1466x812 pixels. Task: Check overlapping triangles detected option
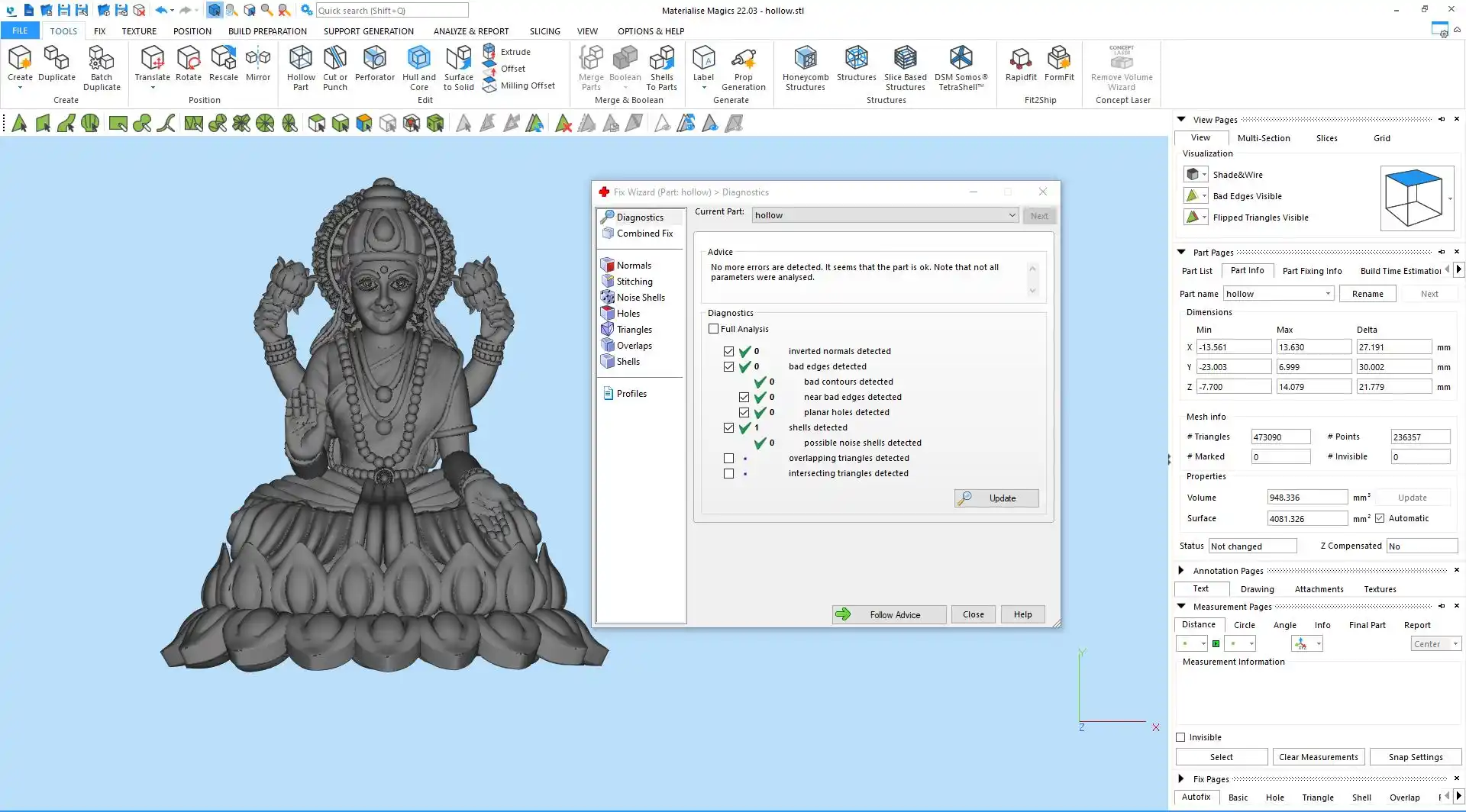(x=728, y=459)
